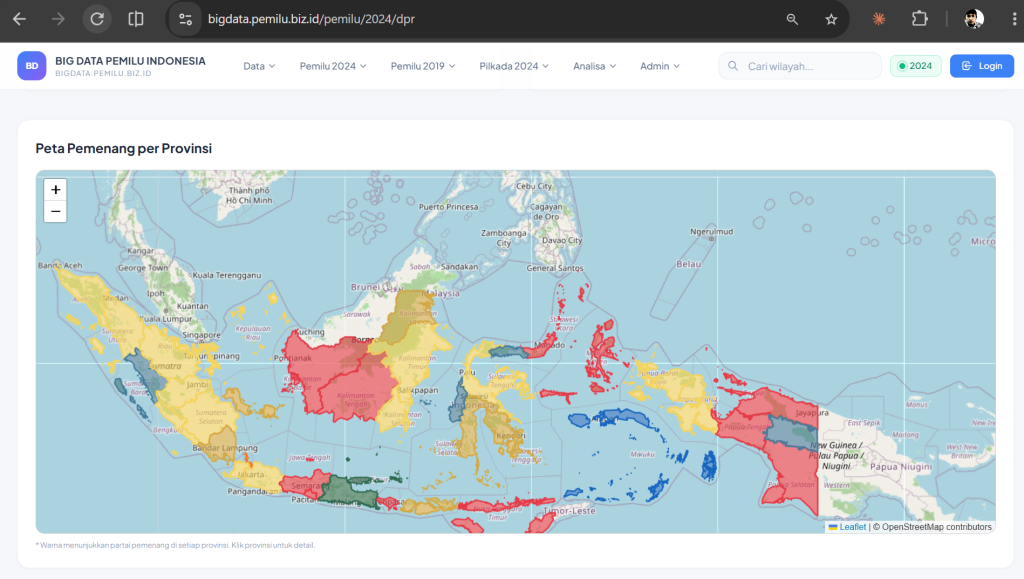Open the browser side panel icon

[x=136, y=19]
